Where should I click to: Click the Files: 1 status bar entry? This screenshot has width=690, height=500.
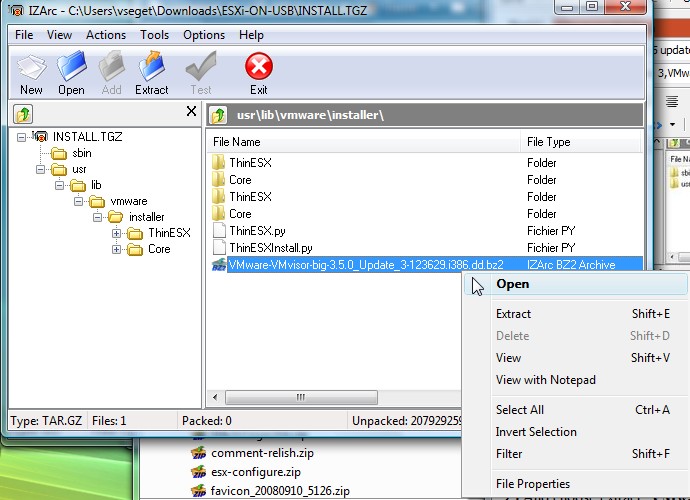[109, 421]
